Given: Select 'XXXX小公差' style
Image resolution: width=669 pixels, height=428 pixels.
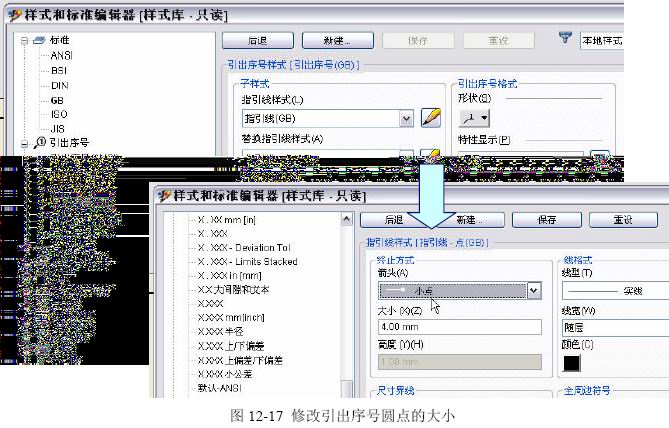Looking at the screenshot, I should point(224,374).
